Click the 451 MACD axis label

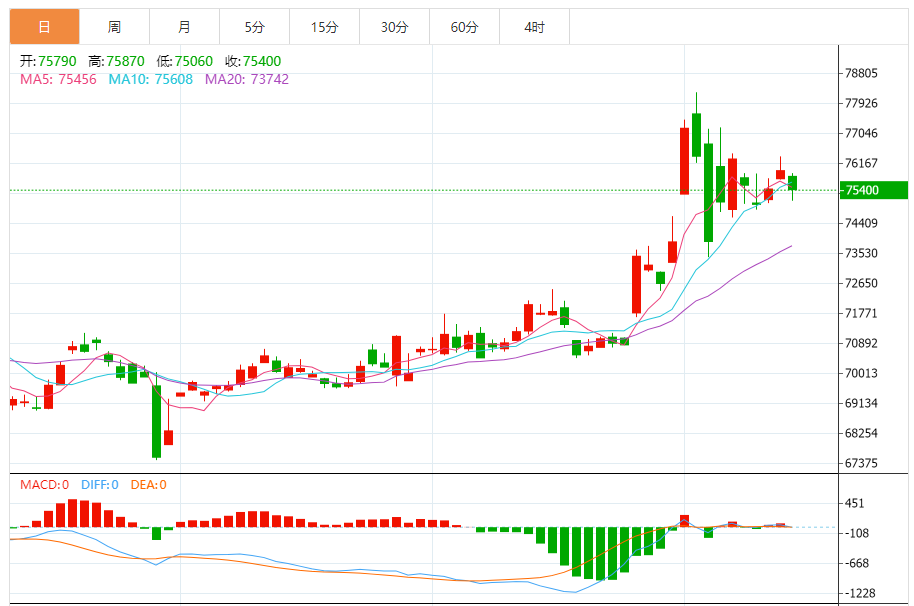coord(855,503)
